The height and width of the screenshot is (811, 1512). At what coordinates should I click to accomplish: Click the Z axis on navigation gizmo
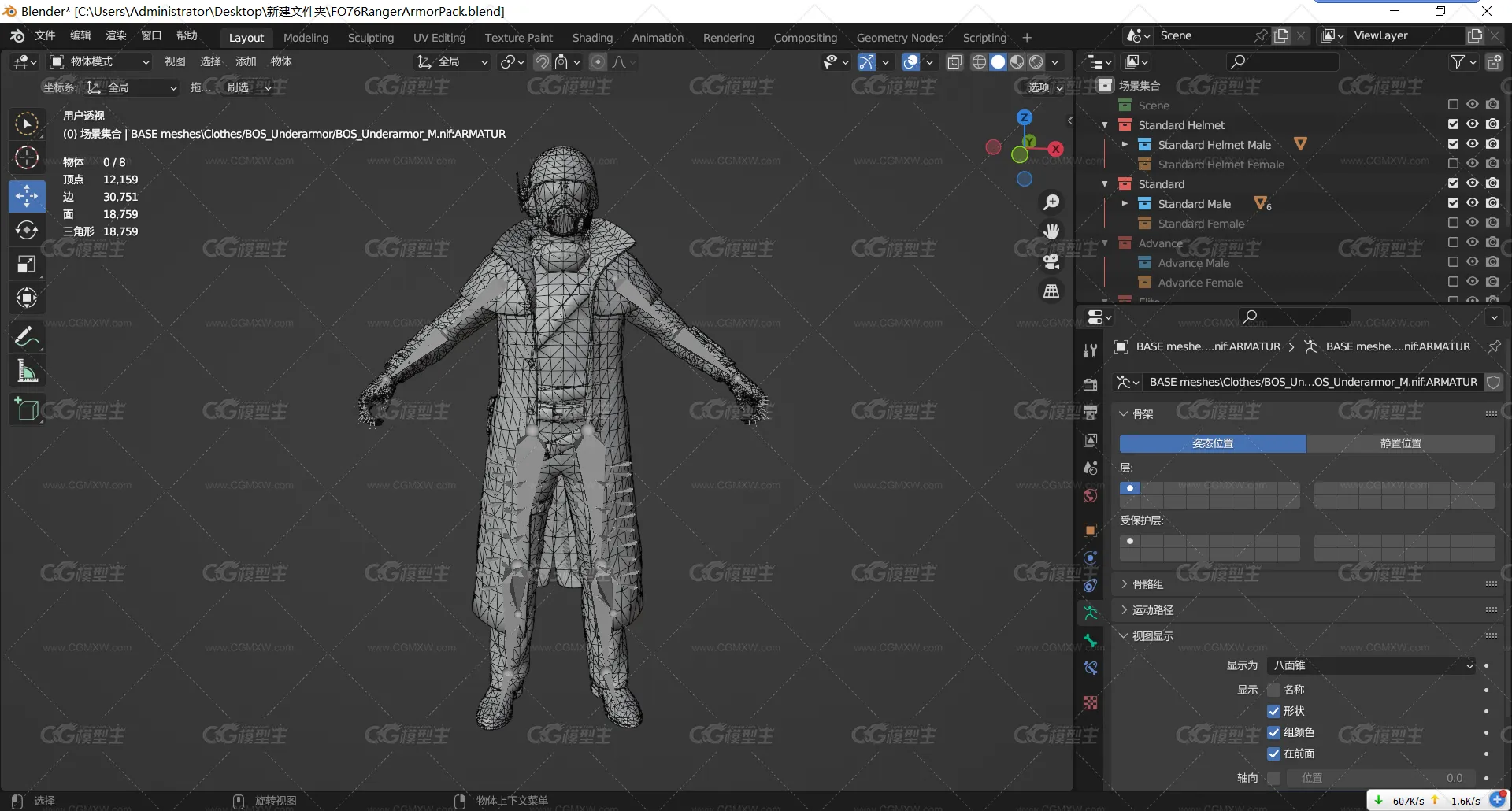(x=1024, y=117)
